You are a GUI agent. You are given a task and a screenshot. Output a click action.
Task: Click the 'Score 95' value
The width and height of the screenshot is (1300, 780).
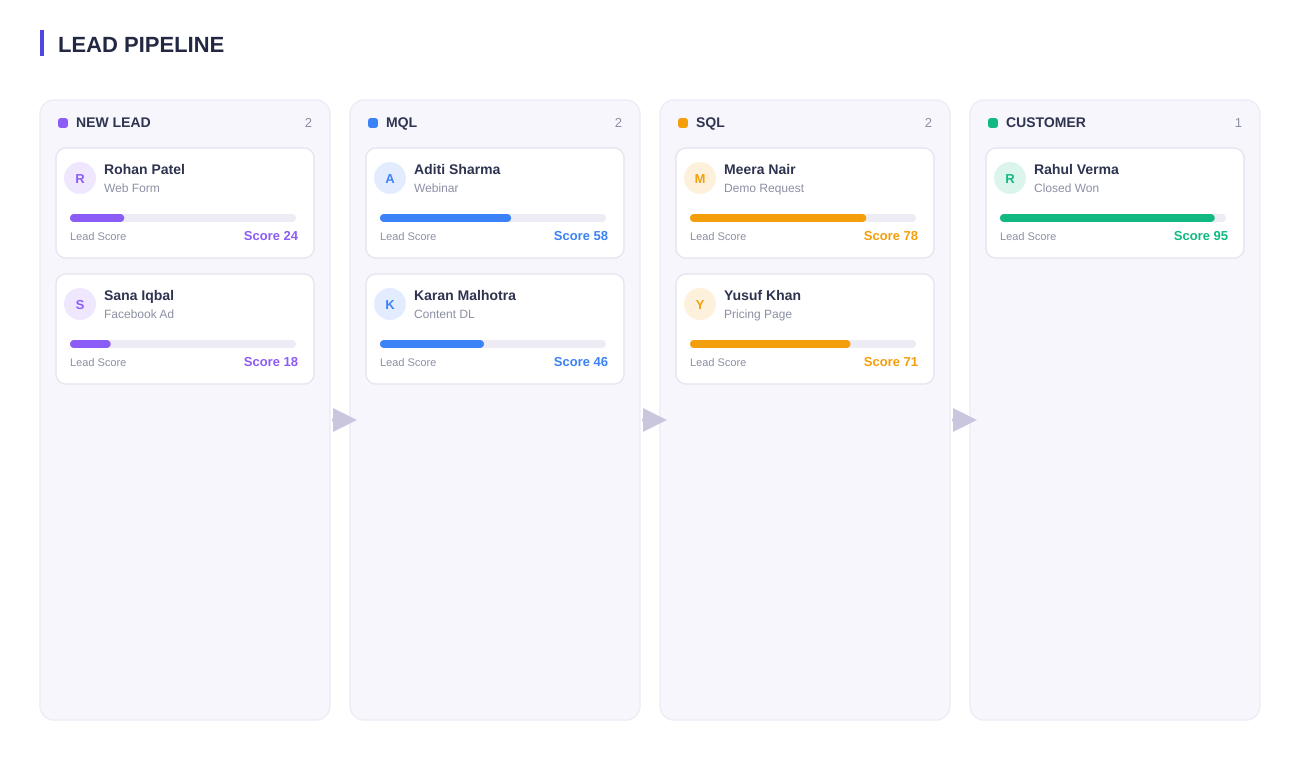(1201, 236)
